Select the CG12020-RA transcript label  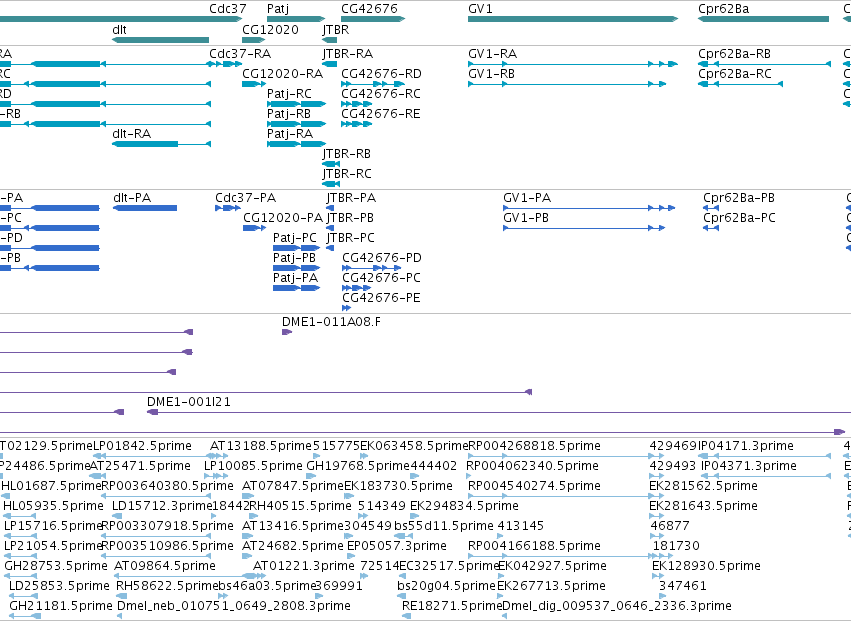point(282,73)
